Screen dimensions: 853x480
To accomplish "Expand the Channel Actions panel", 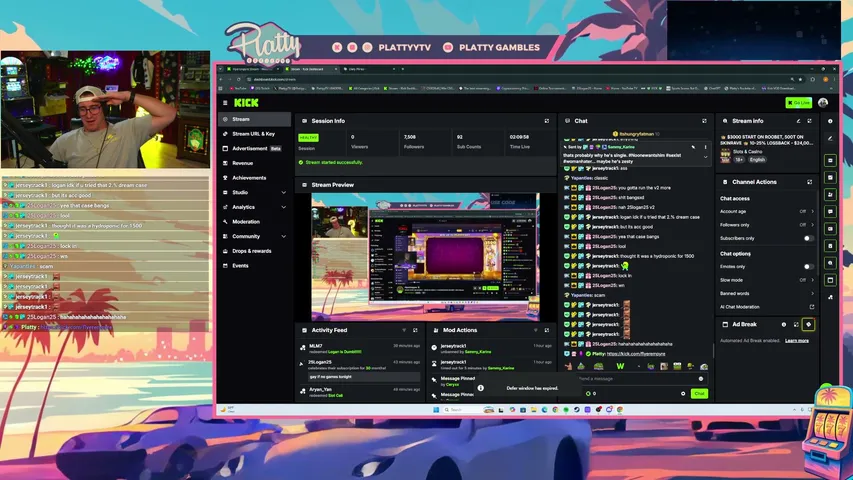I will [809, 182].
